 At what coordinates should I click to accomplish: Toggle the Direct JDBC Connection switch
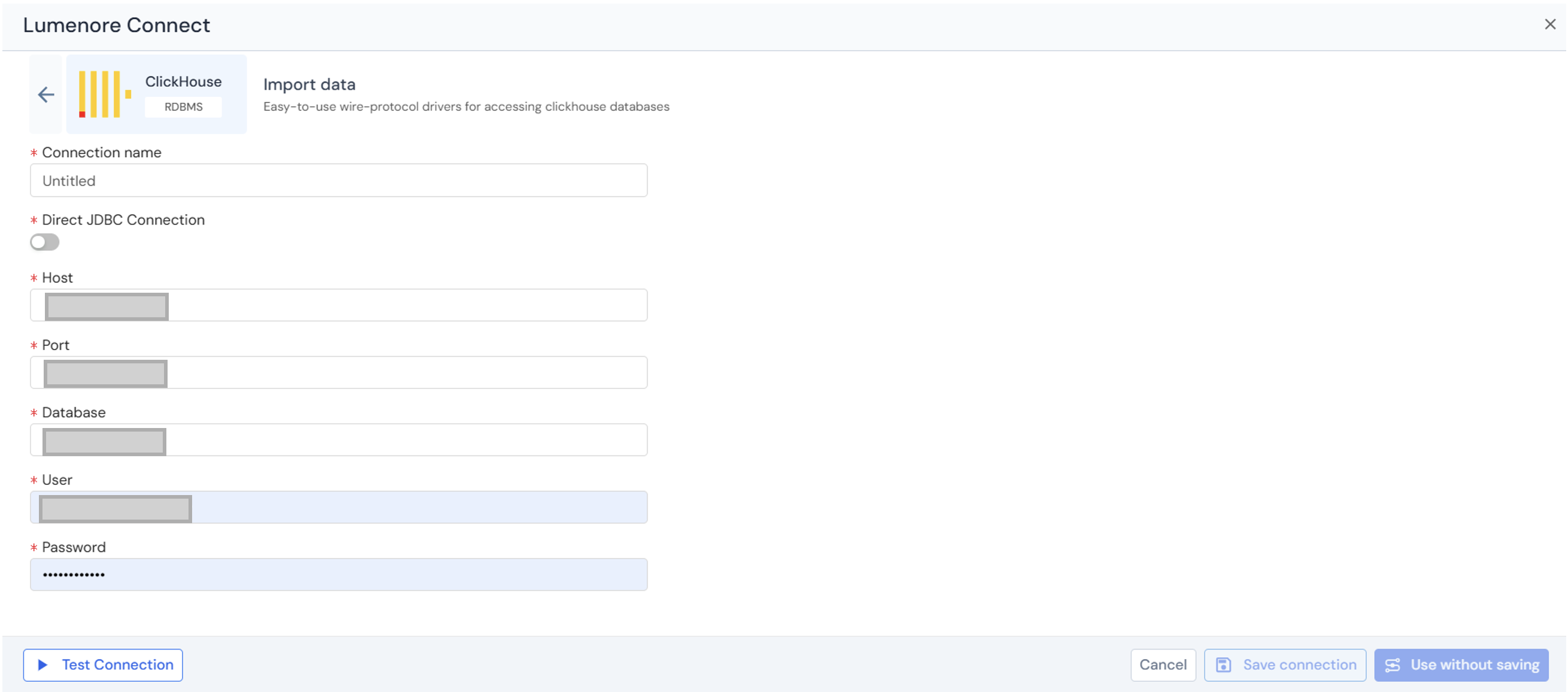45,242
